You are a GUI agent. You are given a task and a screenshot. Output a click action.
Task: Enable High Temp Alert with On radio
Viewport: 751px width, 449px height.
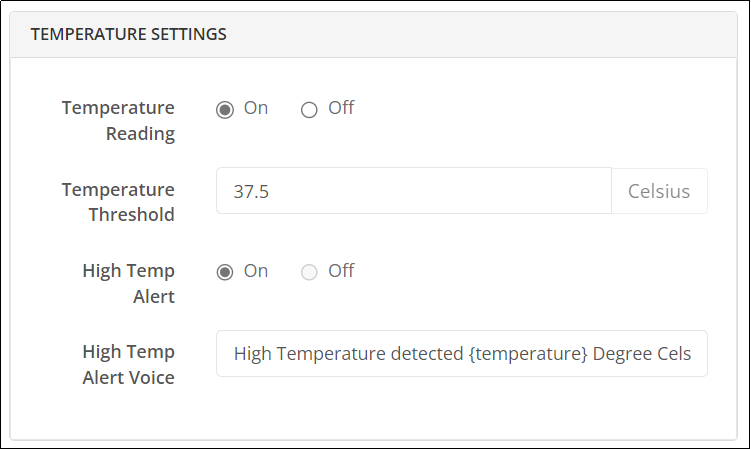(x=225, y=272)
